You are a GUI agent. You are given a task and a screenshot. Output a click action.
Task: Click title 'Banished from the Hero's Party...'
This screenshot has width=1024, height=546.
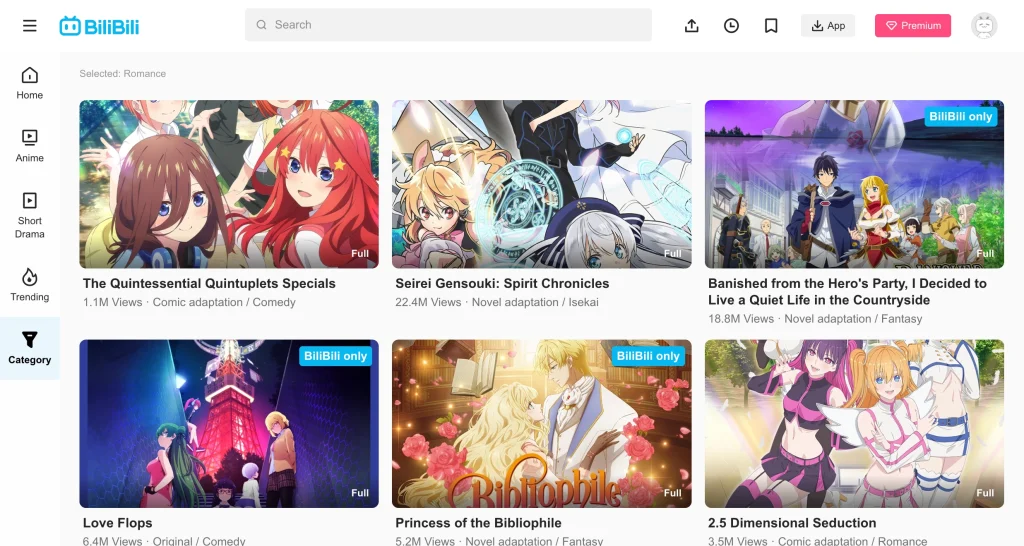847,292
